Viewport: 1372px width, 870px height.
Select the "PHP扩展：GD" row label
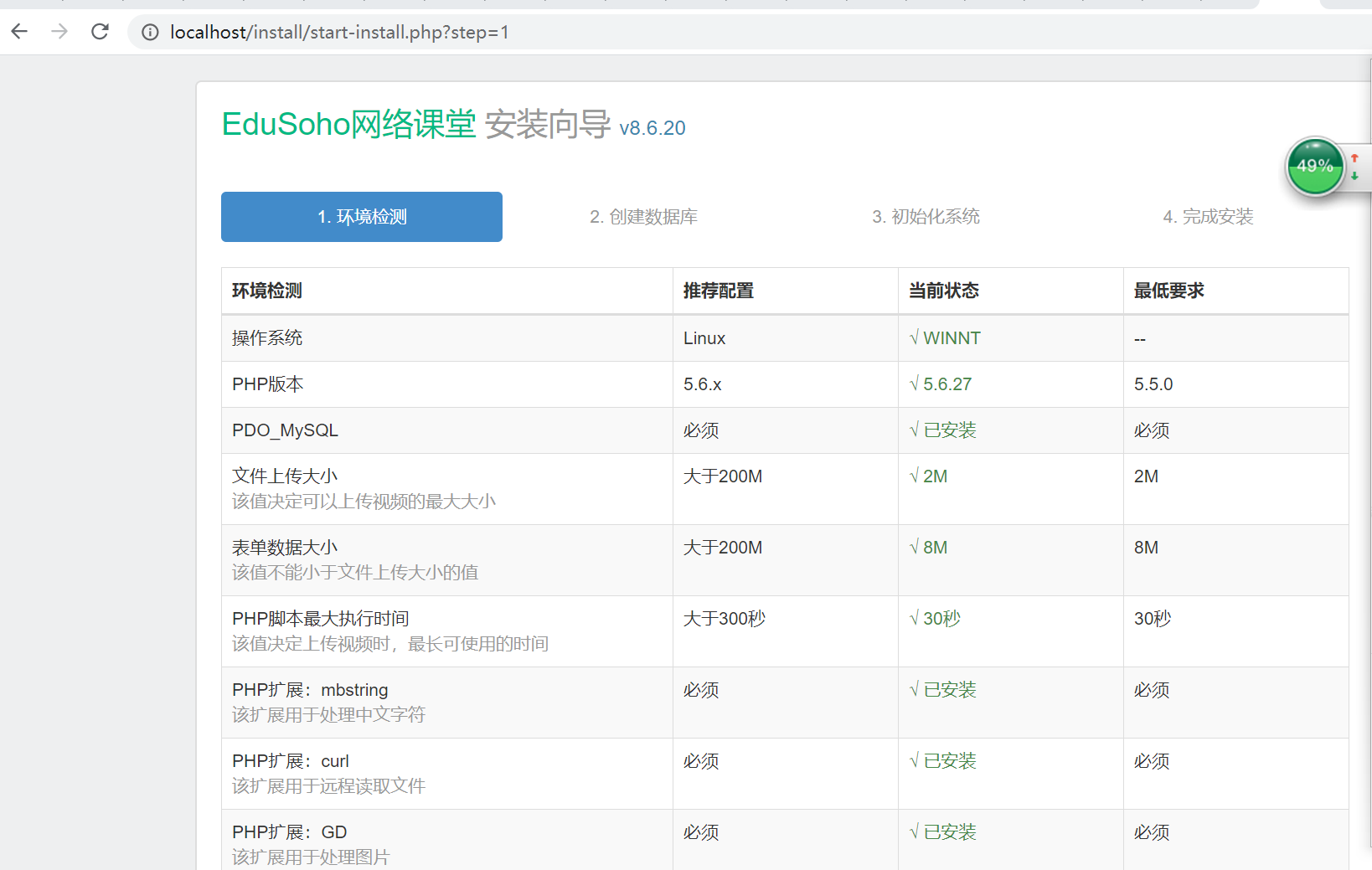[290, 832]
